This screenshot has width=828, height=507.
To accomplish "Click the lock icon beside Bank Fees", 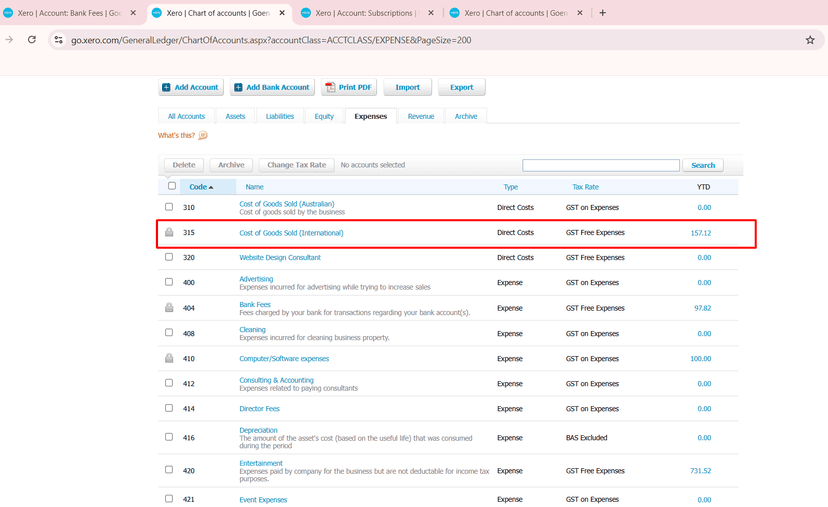I will [x=169, y=308].
